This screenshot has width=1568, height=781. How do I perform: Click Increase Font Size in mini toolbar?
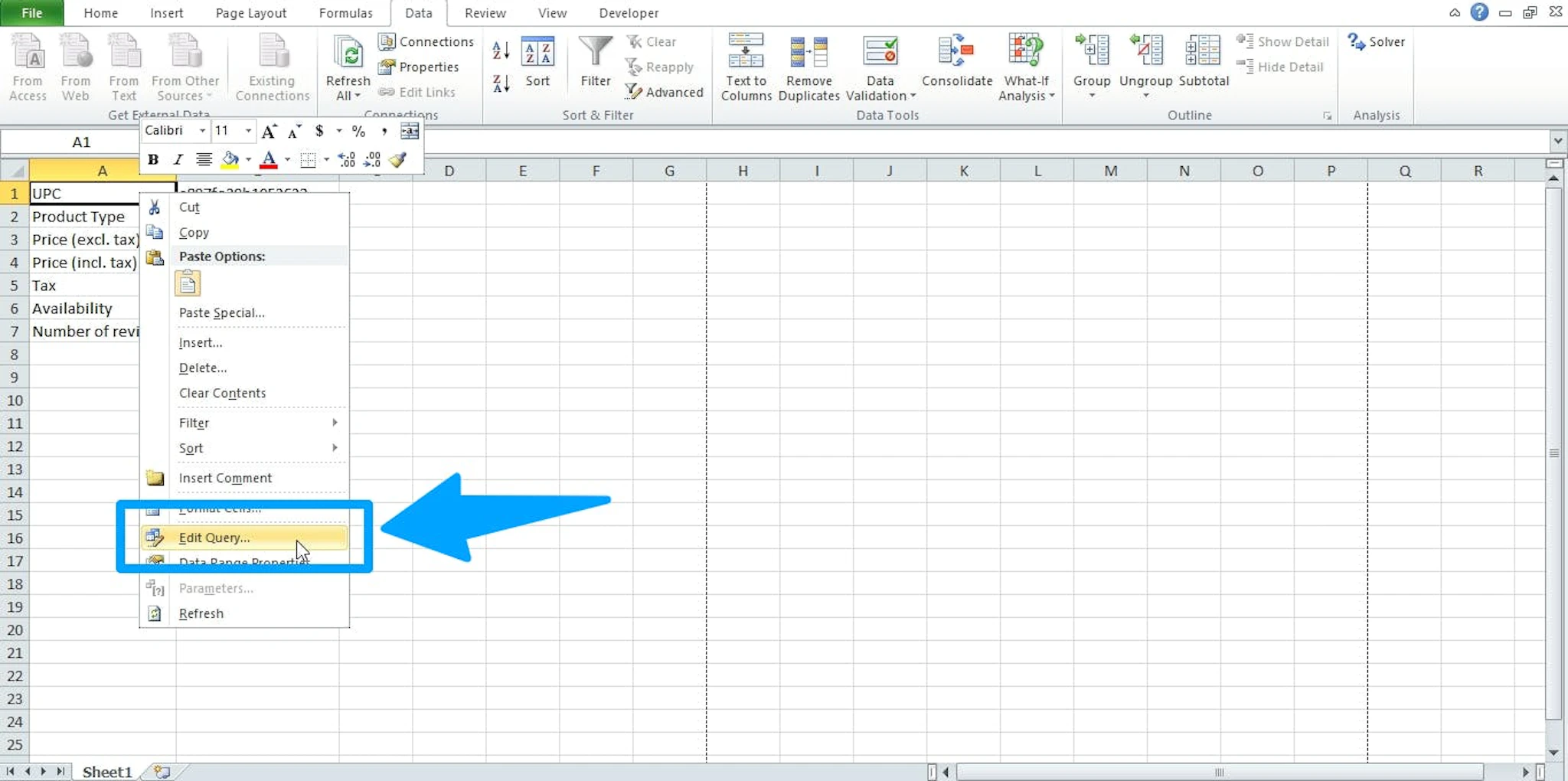[x=269, y=131]
